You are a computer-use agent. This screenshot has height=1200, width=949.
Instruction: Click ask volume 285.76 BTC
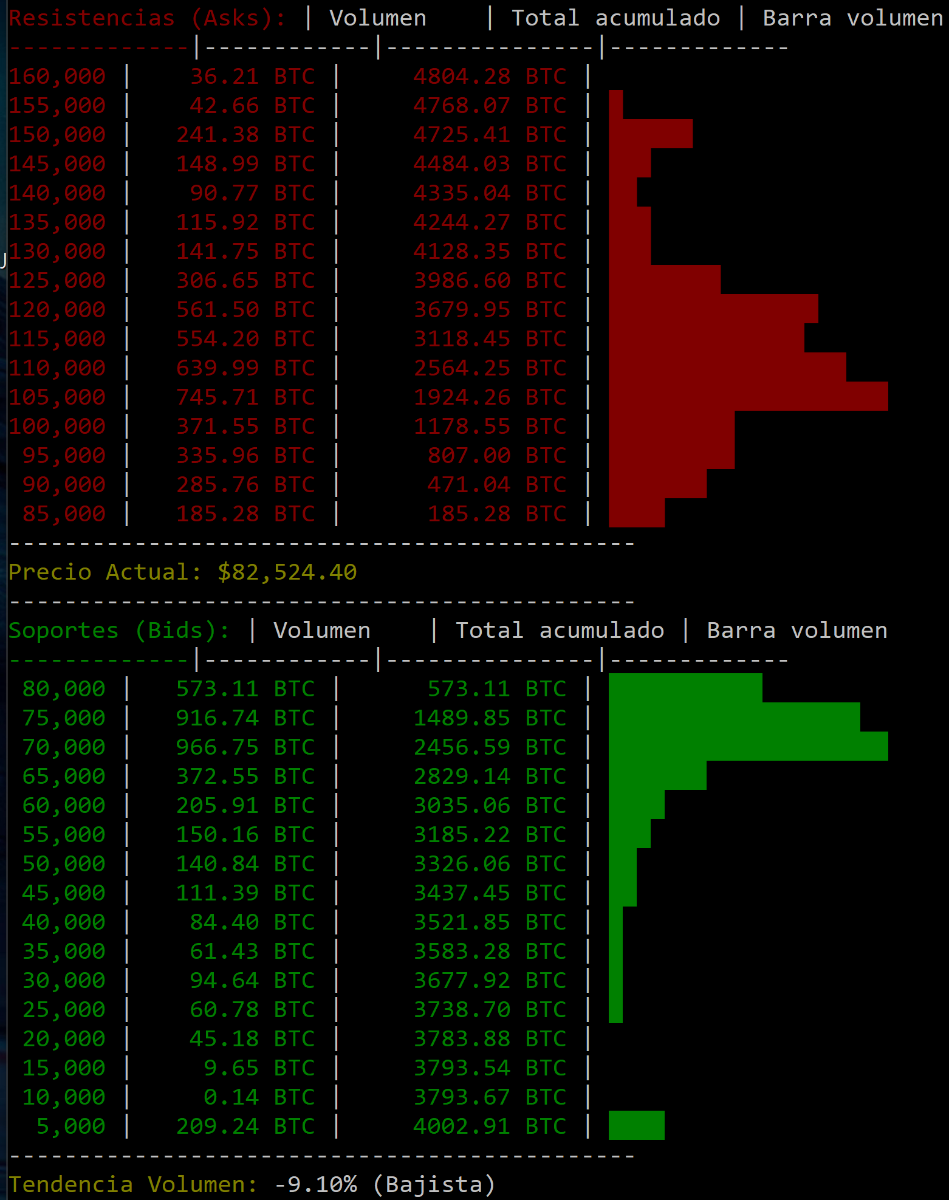click(x=245, y=484)
